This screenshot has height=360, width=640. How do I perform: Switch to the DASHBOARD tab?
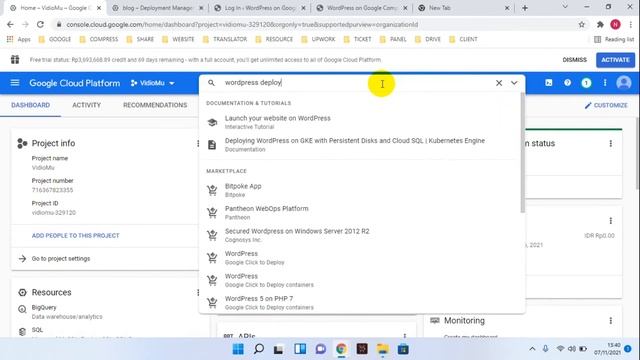(31, 105)
